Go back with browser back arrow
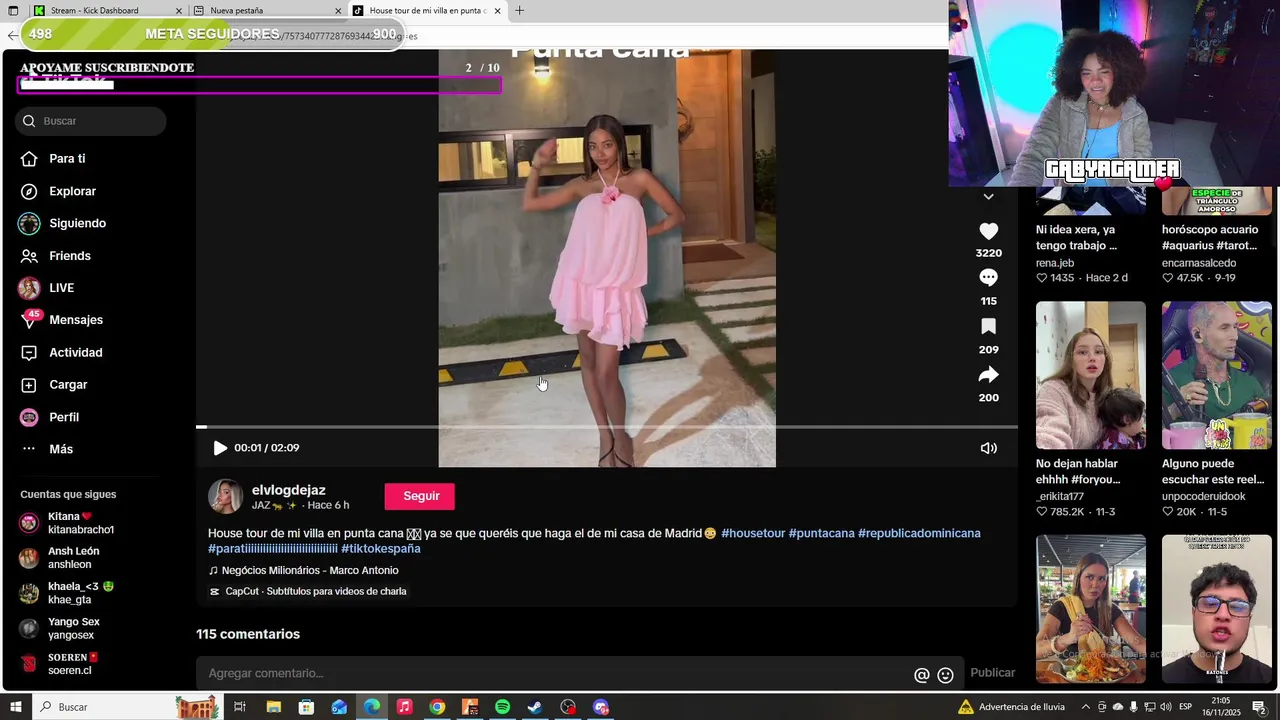Viewport: 1280px width, 720px height. [x=12, y=35]
